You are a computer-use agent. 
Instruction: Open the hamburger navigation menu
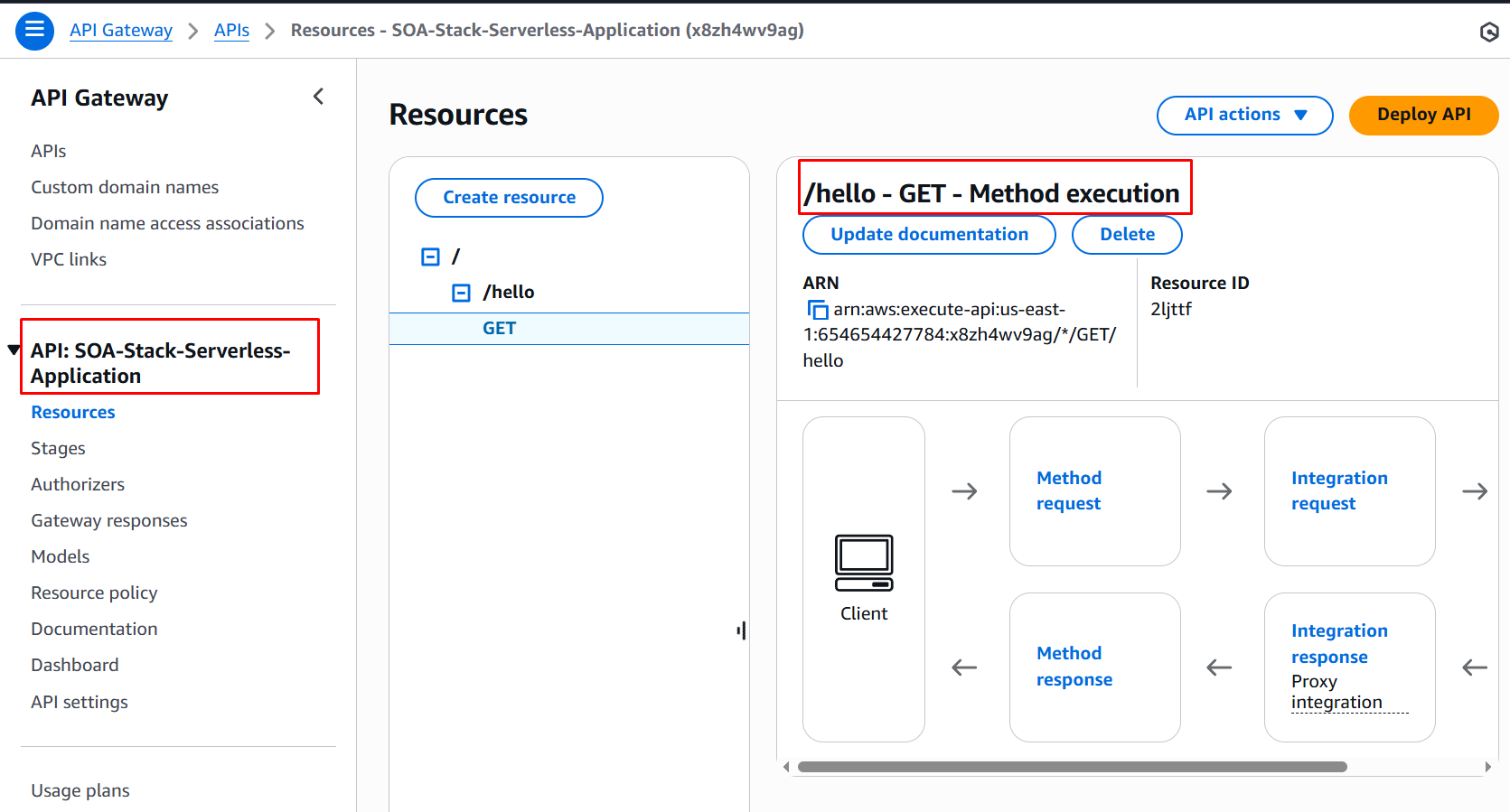click(x=34, y=31)
